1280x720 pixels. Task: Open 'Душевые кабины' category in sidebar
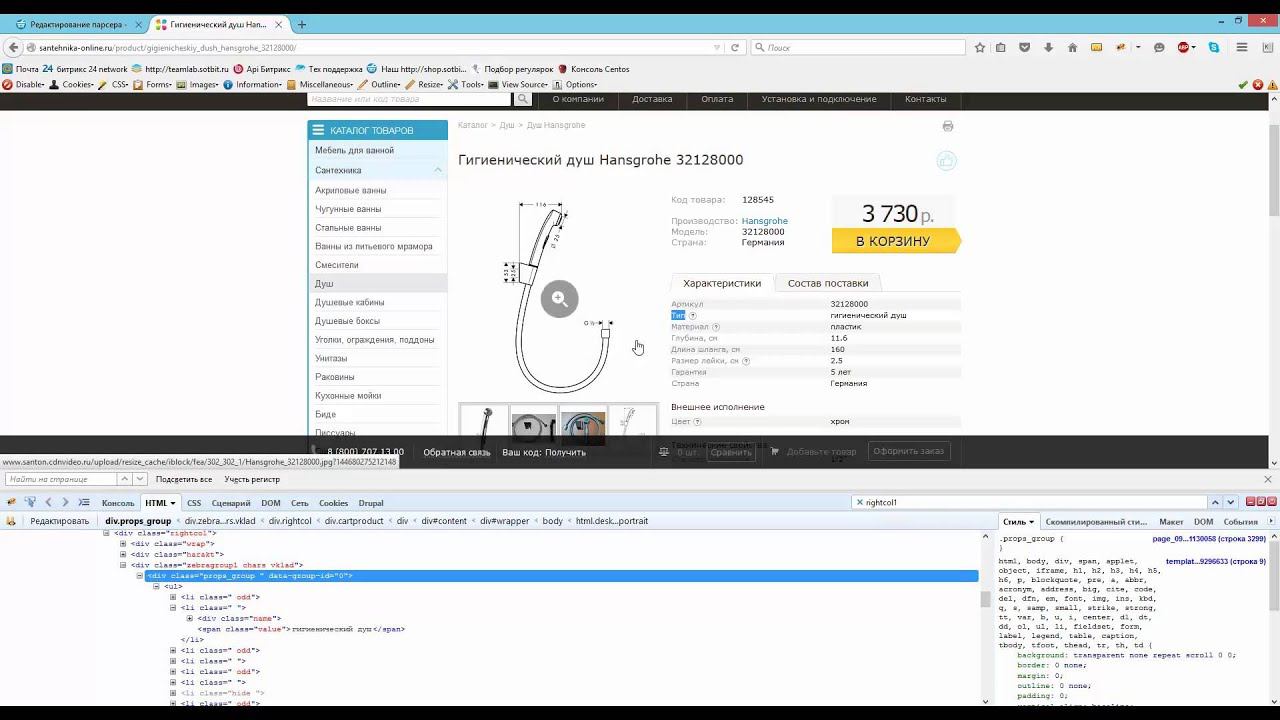349,302
